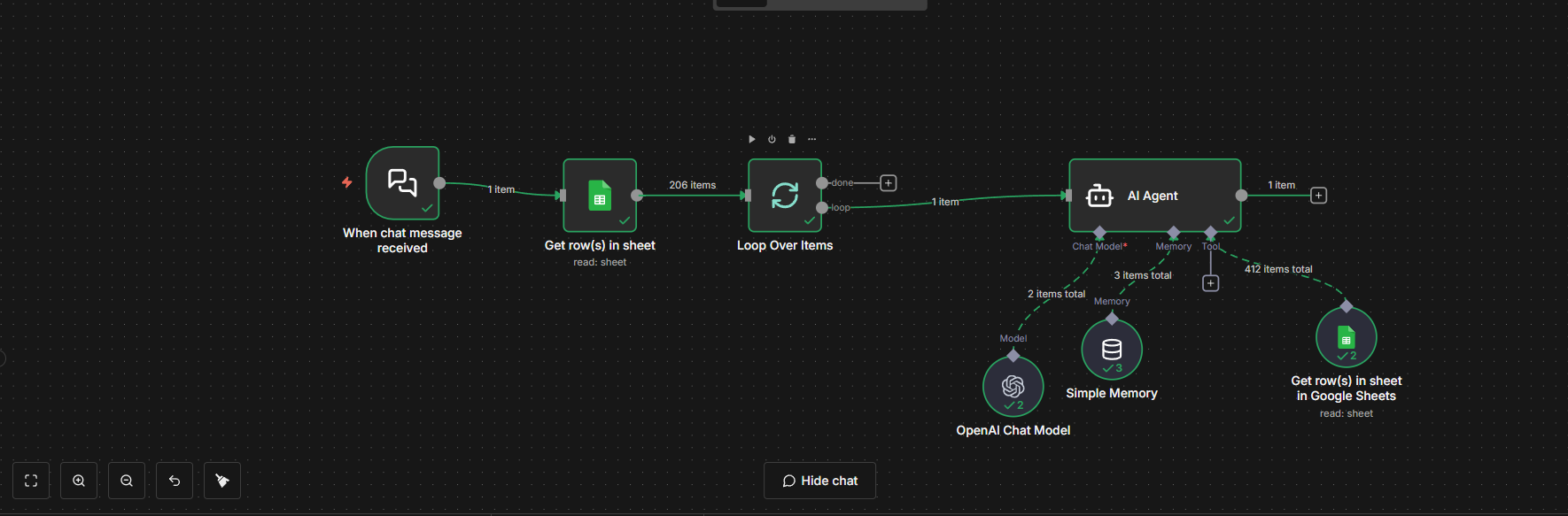Click the 3 items total connection label
Screen dimensions: 1568x516
pyautogui.click(x=1143, y=275)
